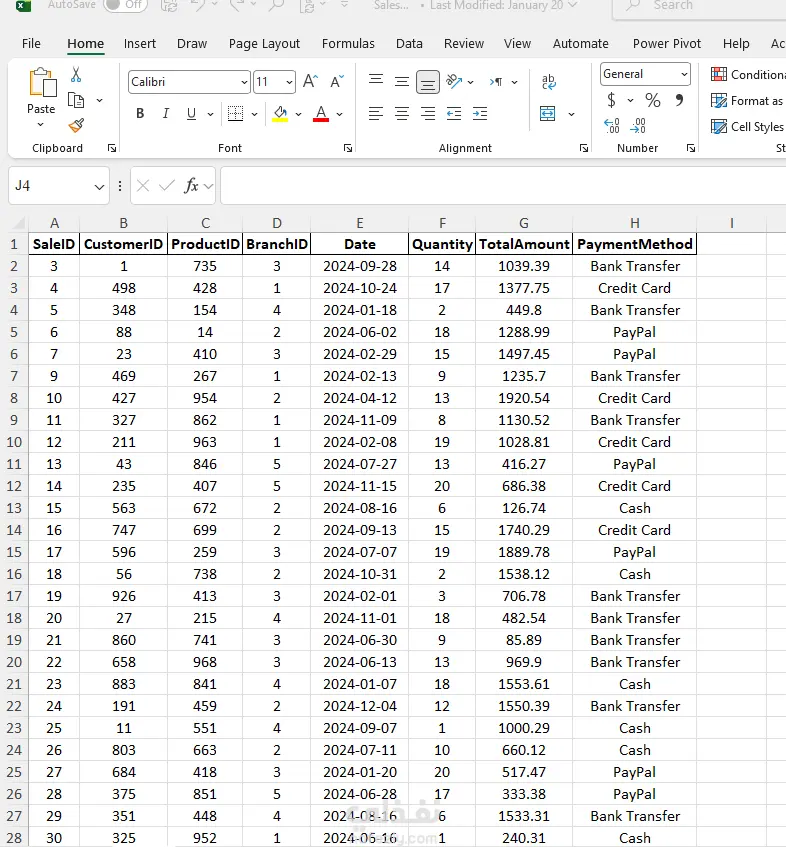Open the Calibri font name dropdown
The width and height of the screenshot is (786, 847).
point(244,82)
